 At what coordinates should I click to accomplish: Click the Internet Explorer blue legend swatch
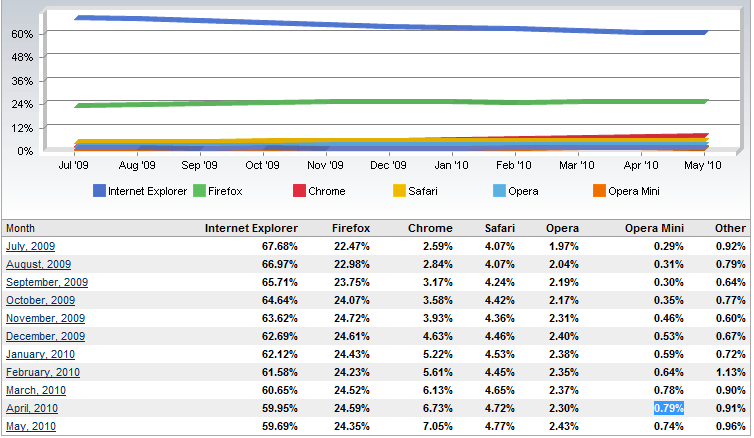coord(99,191)
